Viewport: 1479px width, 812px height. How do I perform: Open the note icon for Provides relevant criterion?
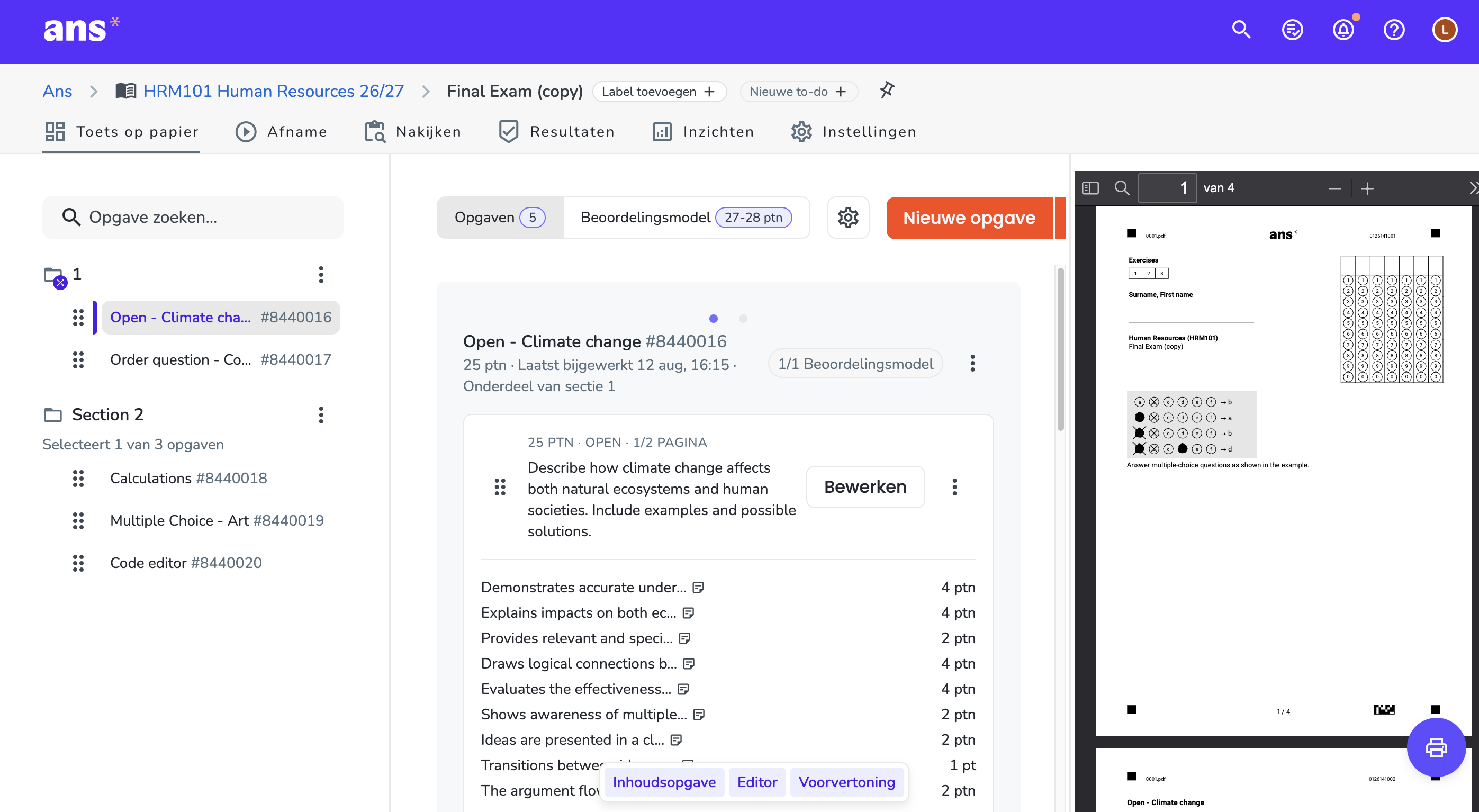click(x=684, y=638)
